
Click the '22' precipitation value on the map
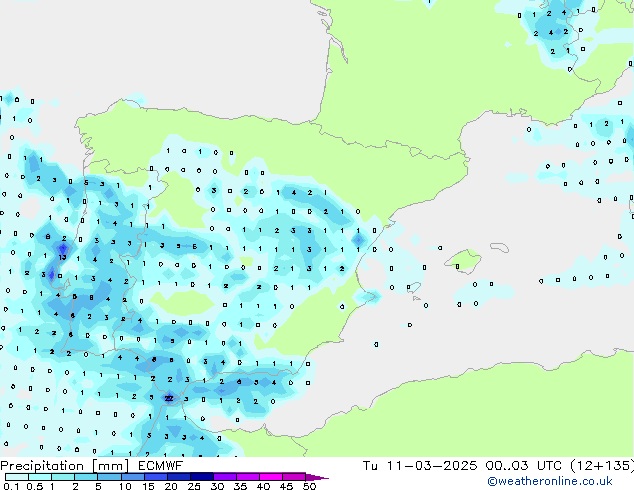[x=169, y=398]
